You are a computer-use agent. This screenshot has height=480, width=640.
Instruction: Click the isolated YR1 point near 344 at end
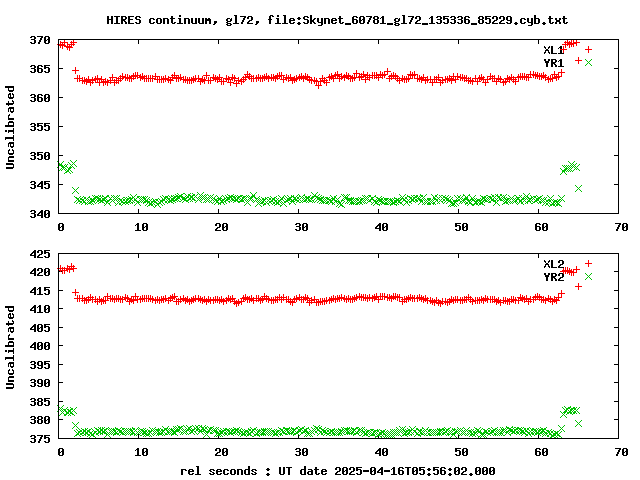tap(578, 189)
